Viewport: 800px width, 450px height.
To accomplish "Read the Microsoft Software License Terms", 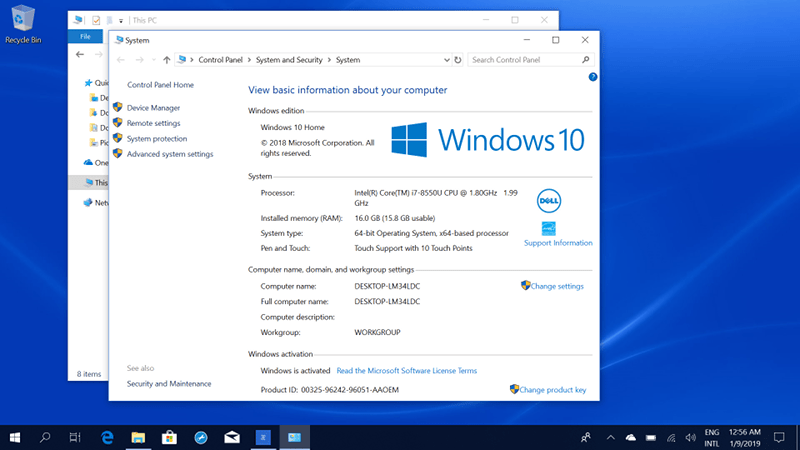I will (x=407, y=370).
